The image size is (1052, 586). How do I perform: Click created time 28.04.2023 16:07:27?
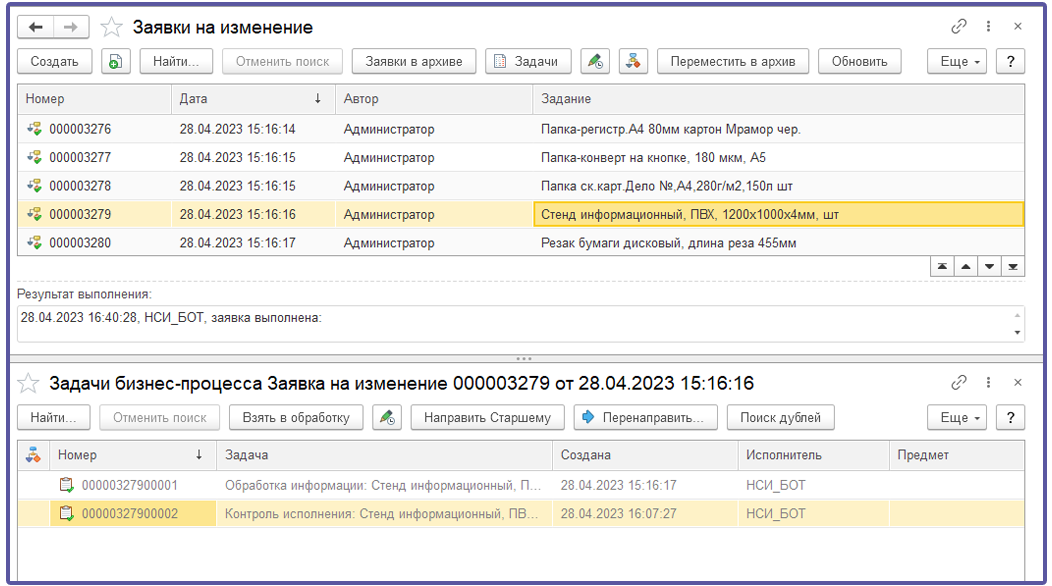coord(645,514)
